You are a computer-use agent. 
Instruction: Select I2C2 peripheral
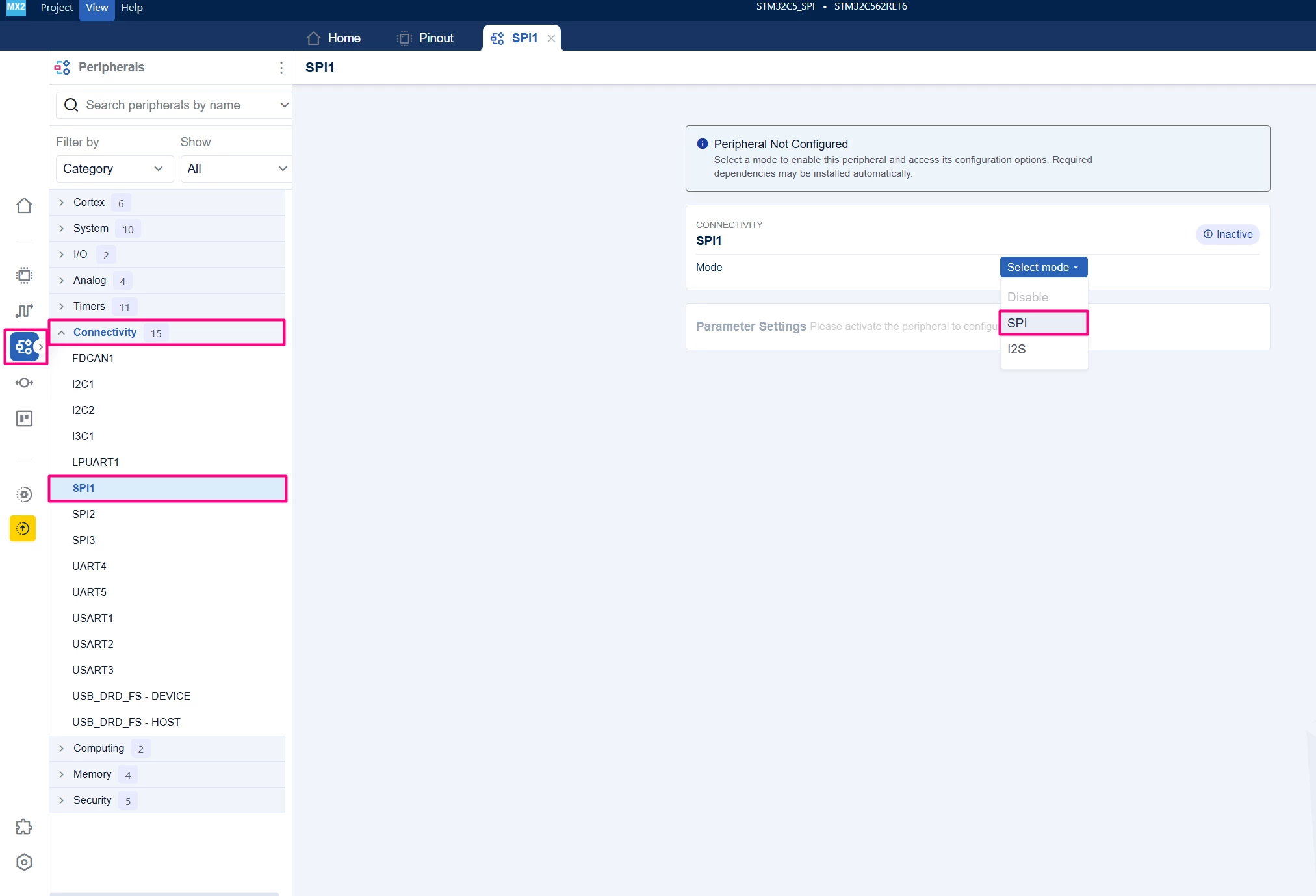click(x=167, y=411)
